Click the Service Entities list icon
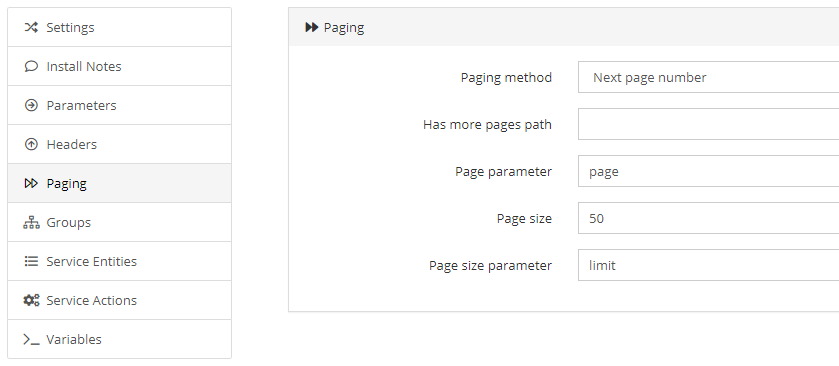This screenshot has width=839, height=366. point(31,261)
